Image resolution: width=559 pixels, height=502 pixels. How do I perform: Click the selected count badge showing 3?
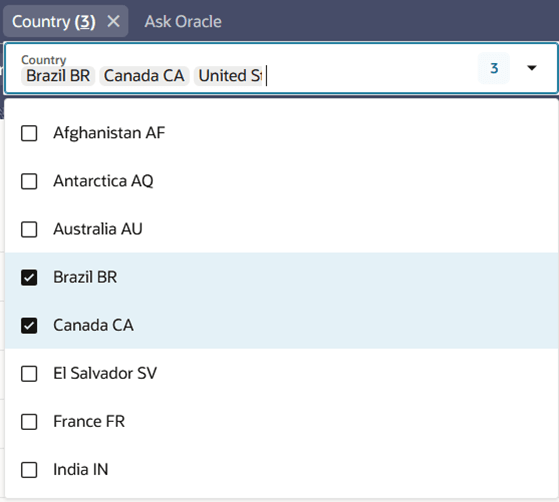point(494,68)
